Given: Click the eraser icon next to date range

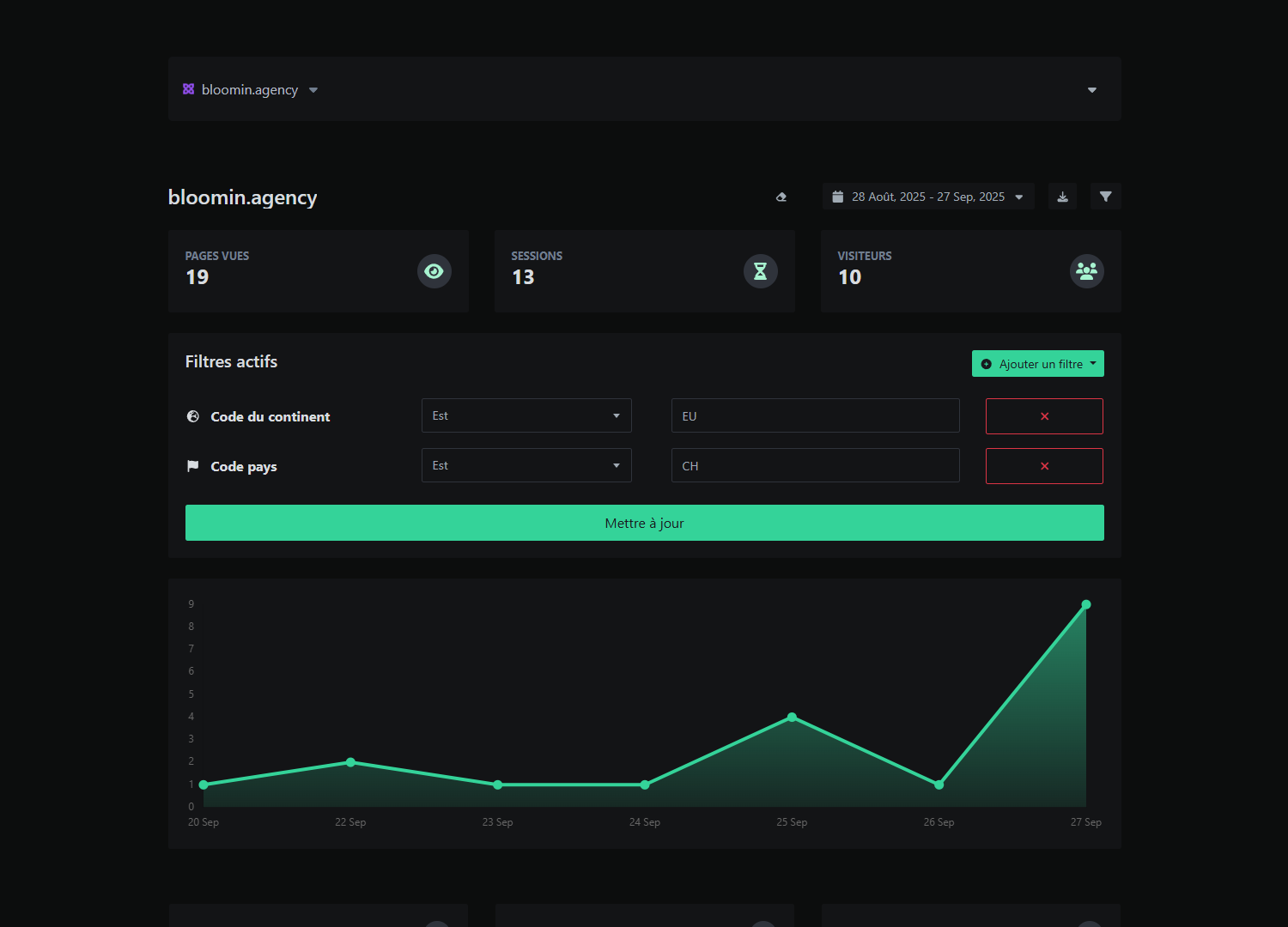Looking at the screenshot, I should [x=781, y=197].
